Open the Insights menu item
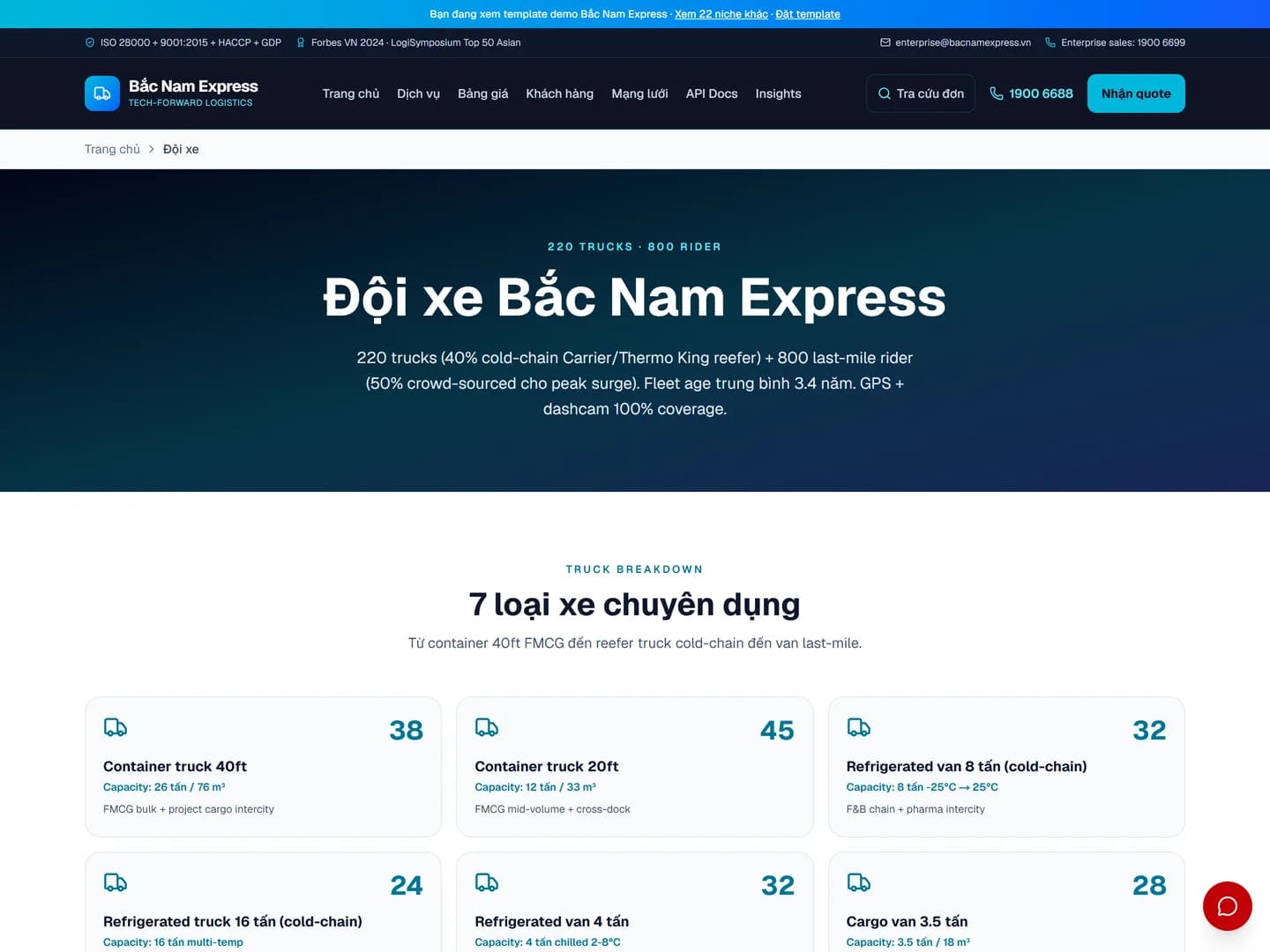 point(779,93)
